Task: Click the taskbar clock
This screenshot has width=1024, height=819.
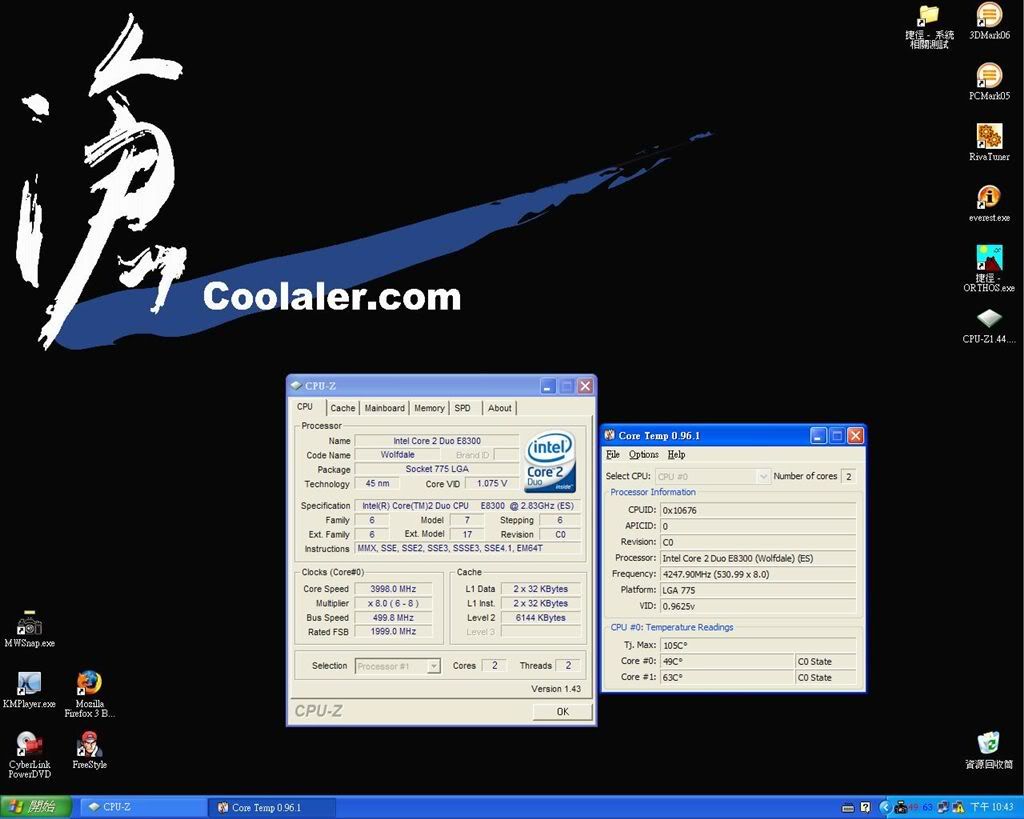Action: (992, 807)
